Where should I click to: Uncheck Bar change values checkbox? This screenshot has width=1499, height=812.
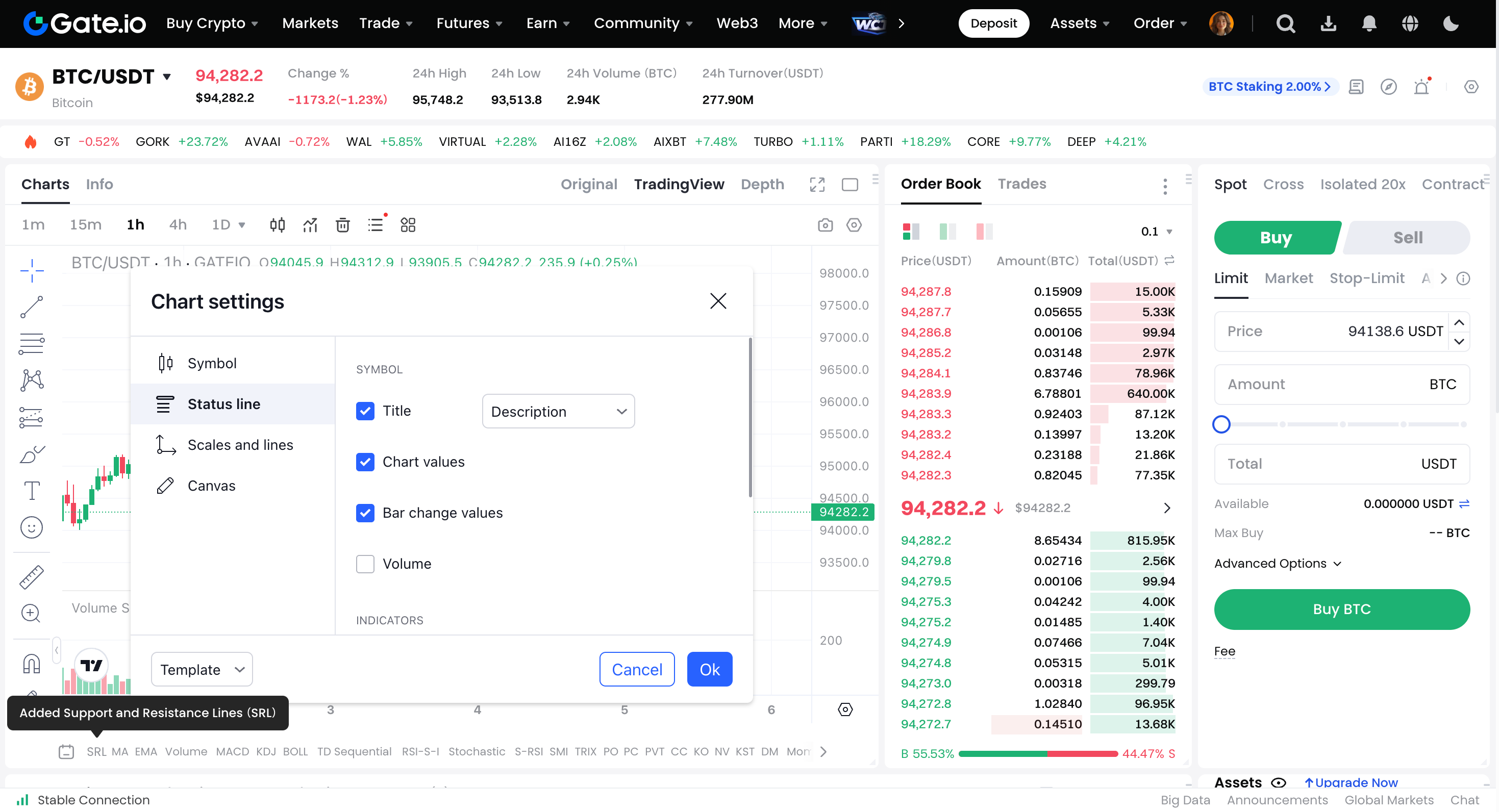pyautogui.click(x=365, y=513)
